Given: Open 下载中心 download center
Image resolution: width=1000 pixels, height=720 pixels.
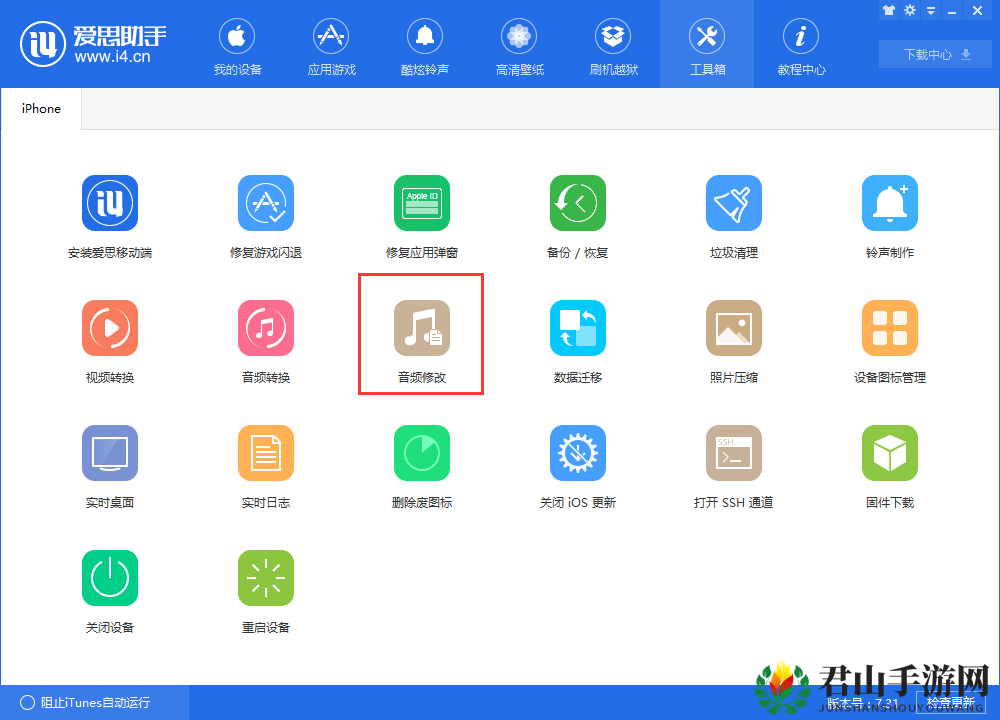Looking at the screenshot, I should [935, 54].
